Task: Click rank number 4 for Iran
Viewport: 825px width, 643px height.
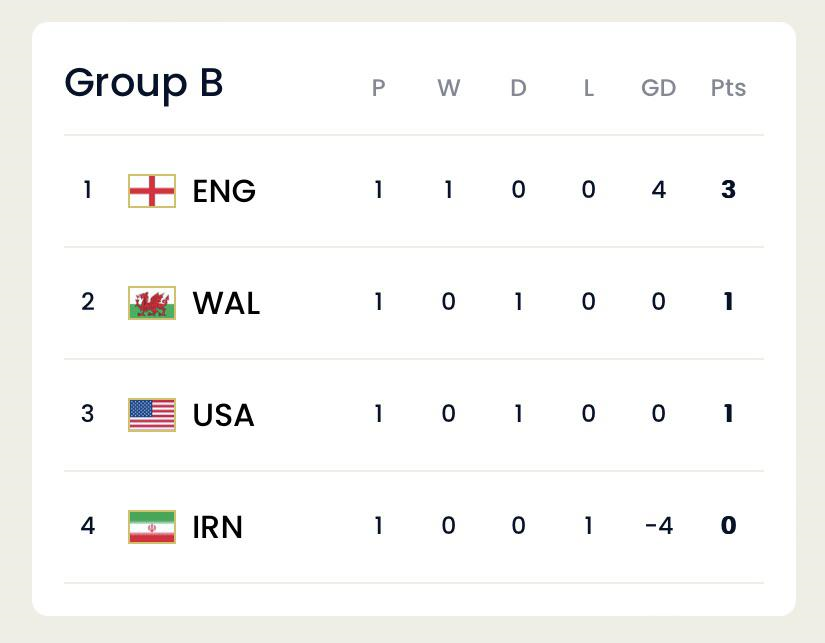Action: pos(88,525)
